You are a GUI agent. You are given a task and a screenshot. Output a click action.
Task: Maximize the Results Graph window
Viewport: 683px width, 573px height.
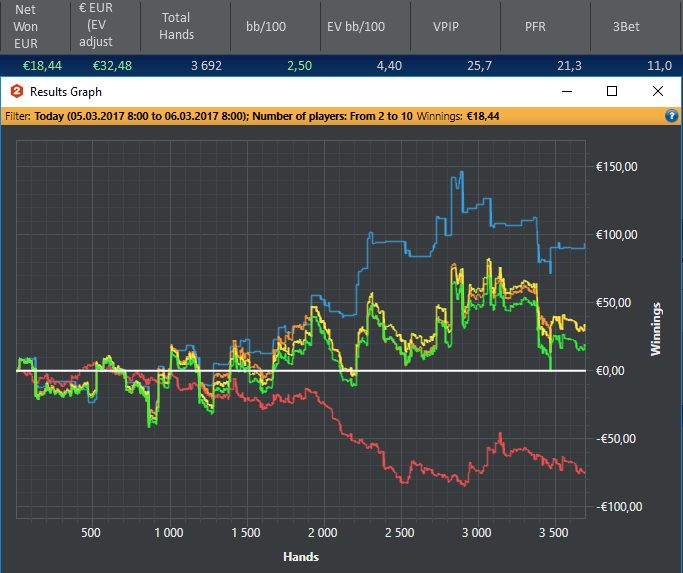[x=612, y=91]
